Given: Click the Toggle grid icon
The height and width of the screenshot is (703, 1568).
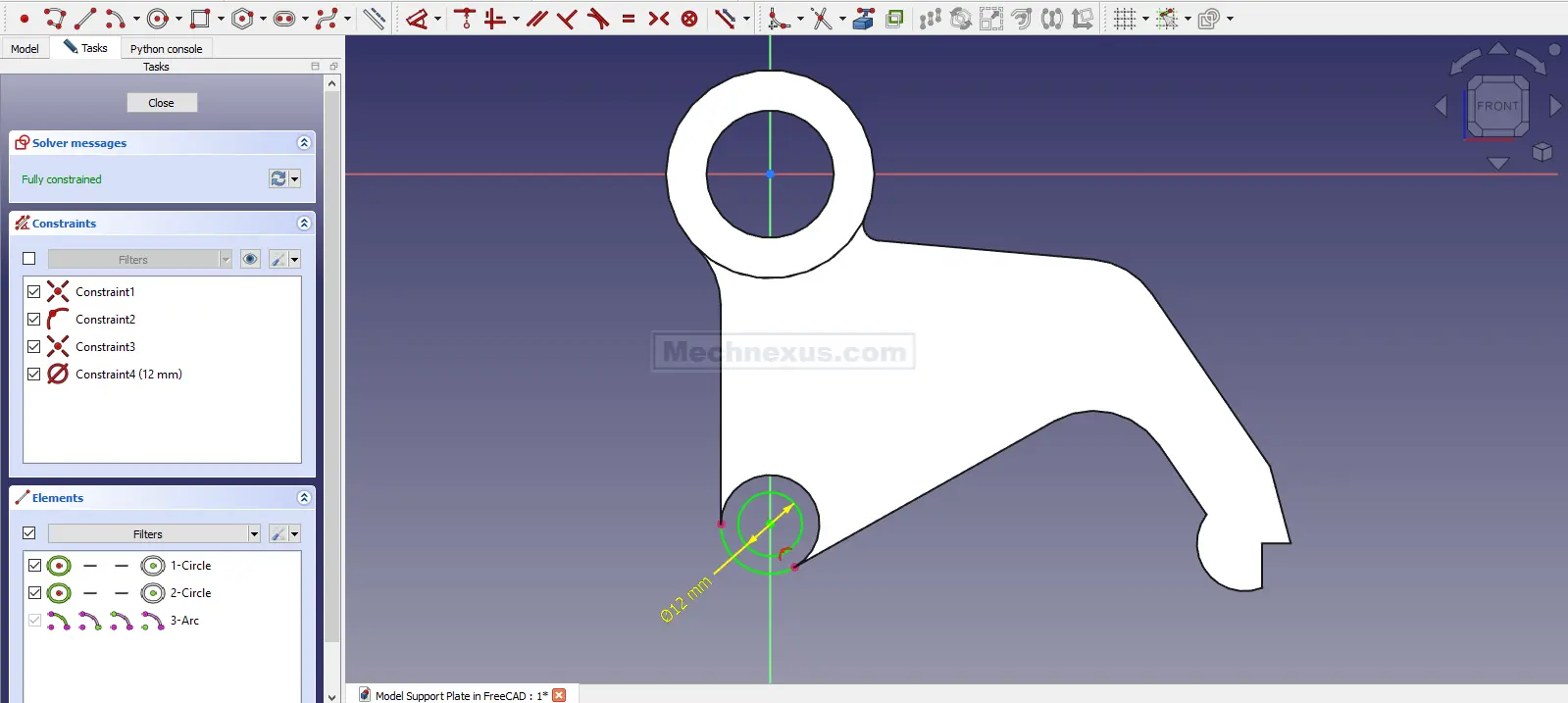Looking at the screenshot, I should click(x=1124, y=19).
